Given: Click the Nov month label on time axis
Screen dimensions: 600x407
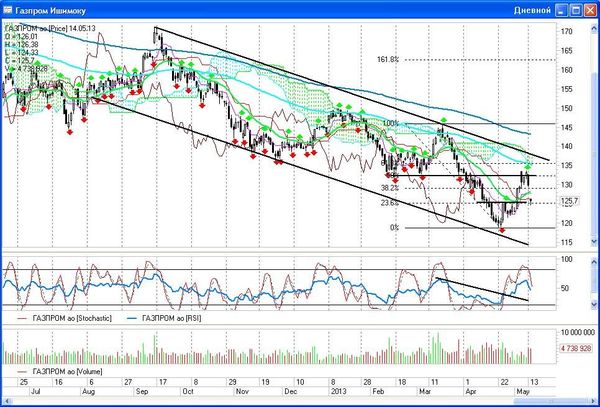Looking at the screenshot, I should (243, 392).
